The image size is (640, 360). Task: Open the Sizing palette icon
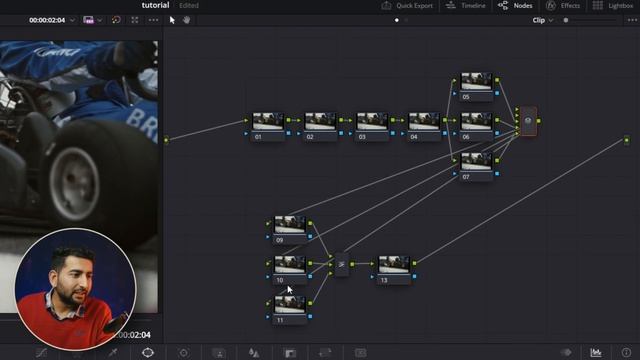325,353
